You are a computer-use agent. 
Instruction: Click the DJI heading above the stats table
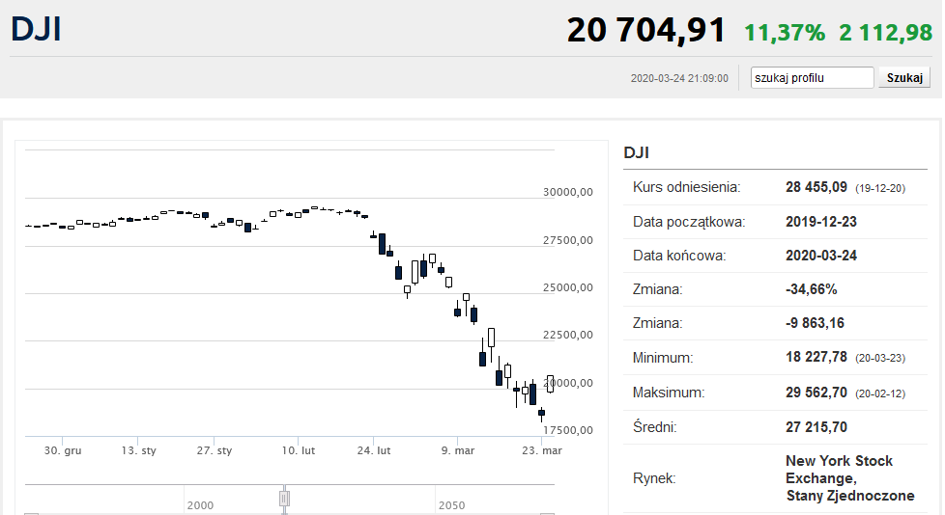click(x=637, y=152)
